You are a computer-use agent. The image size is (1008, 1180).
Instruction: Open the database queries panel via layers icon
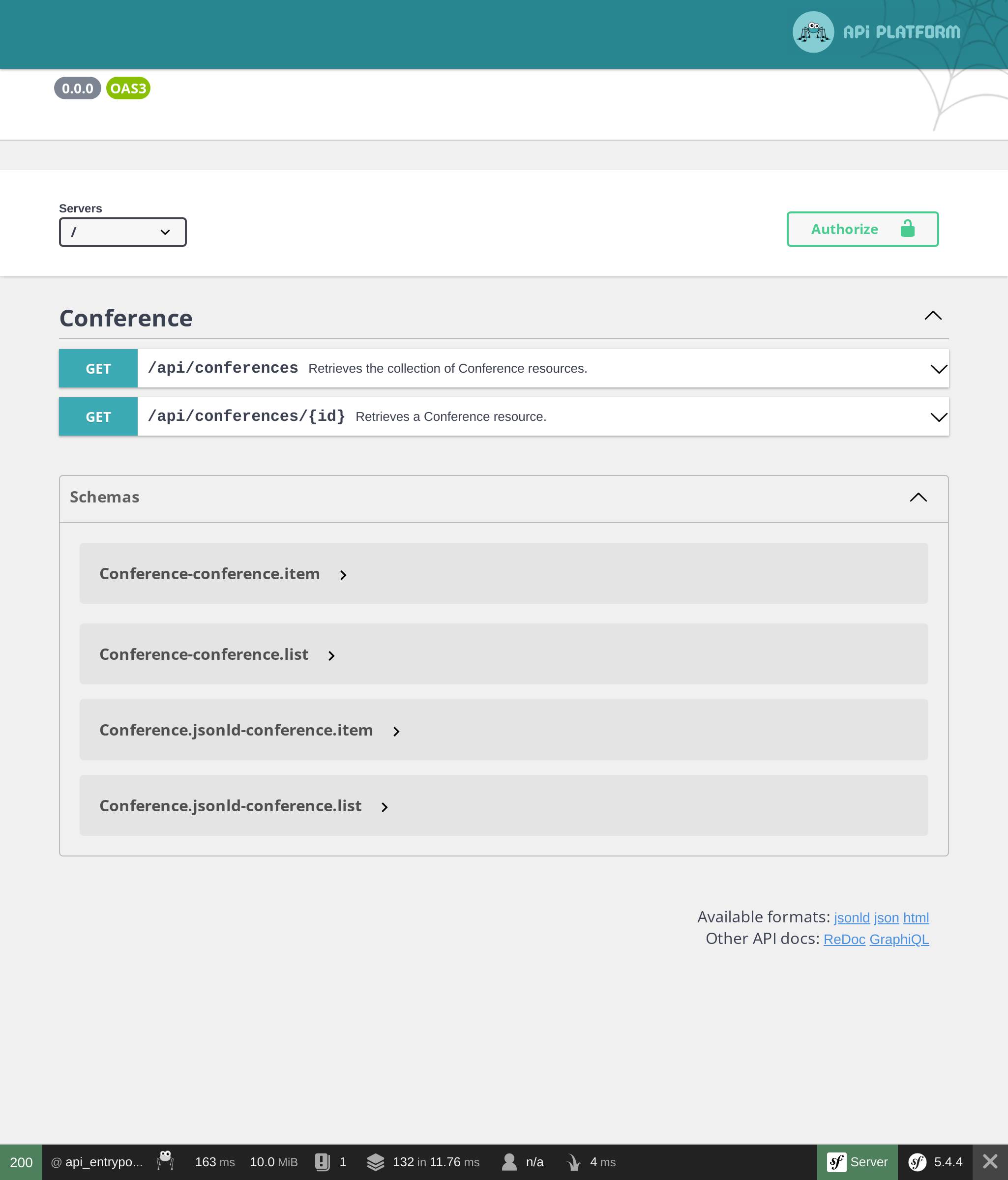tap(375, 1162)
